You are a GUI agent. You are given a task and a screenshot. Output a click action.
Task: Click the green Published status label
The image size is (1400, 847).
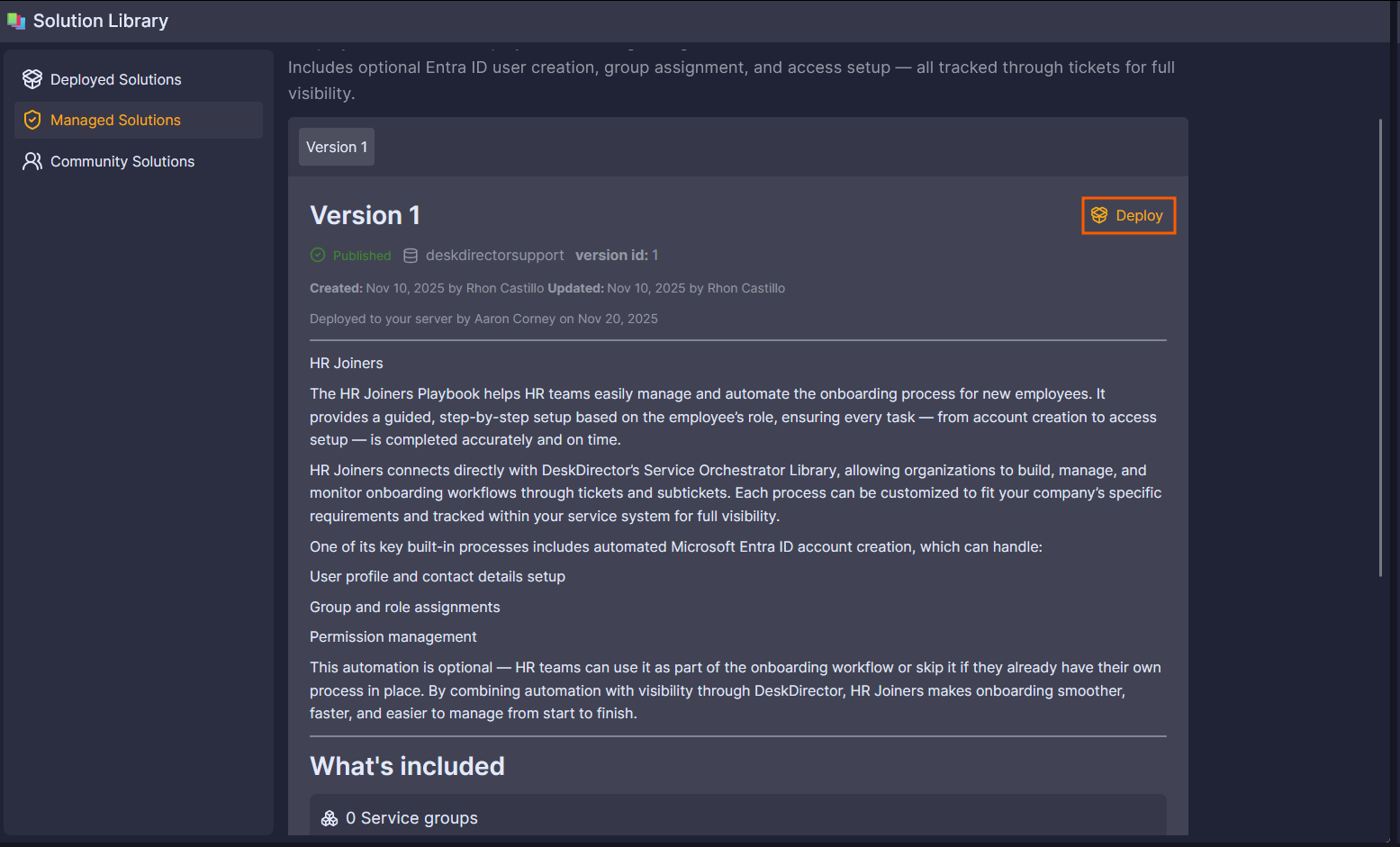click(362, 256)
